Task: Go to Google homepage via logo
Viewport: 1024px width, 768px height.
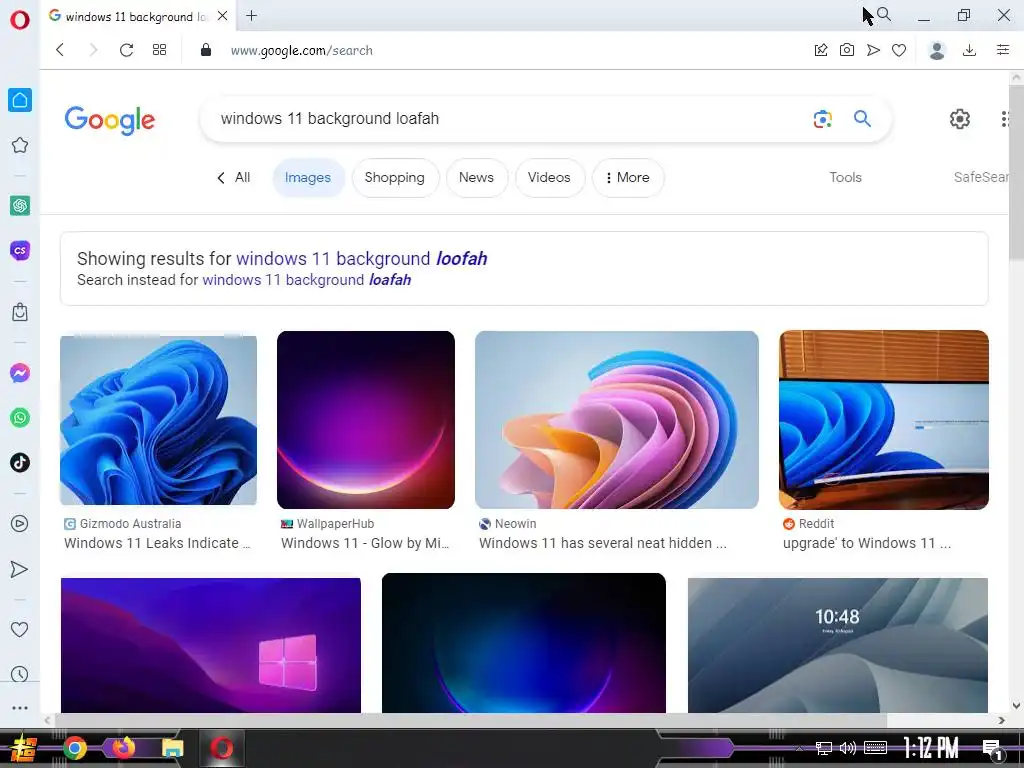Action: point(110,120)
